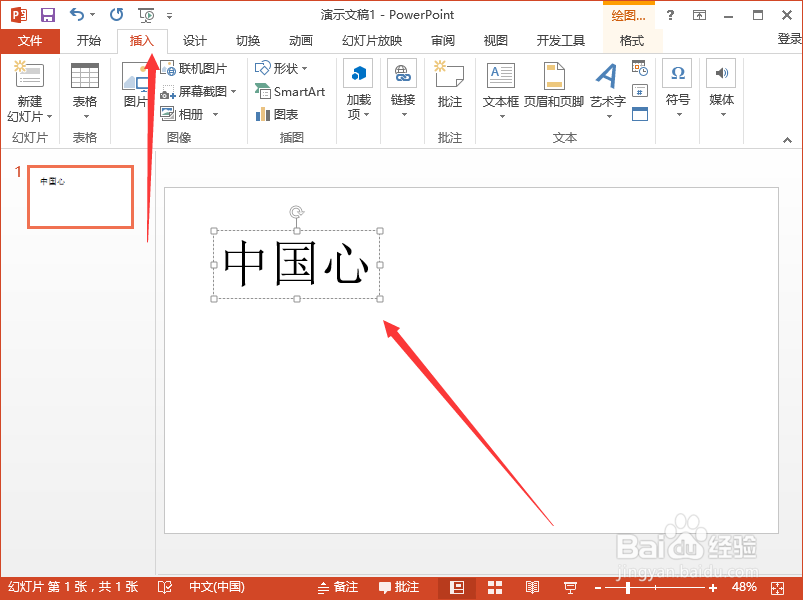
Task: Switch to the 设计 ribbon tab
Action: pyautogui.click(x=194, y=41)
